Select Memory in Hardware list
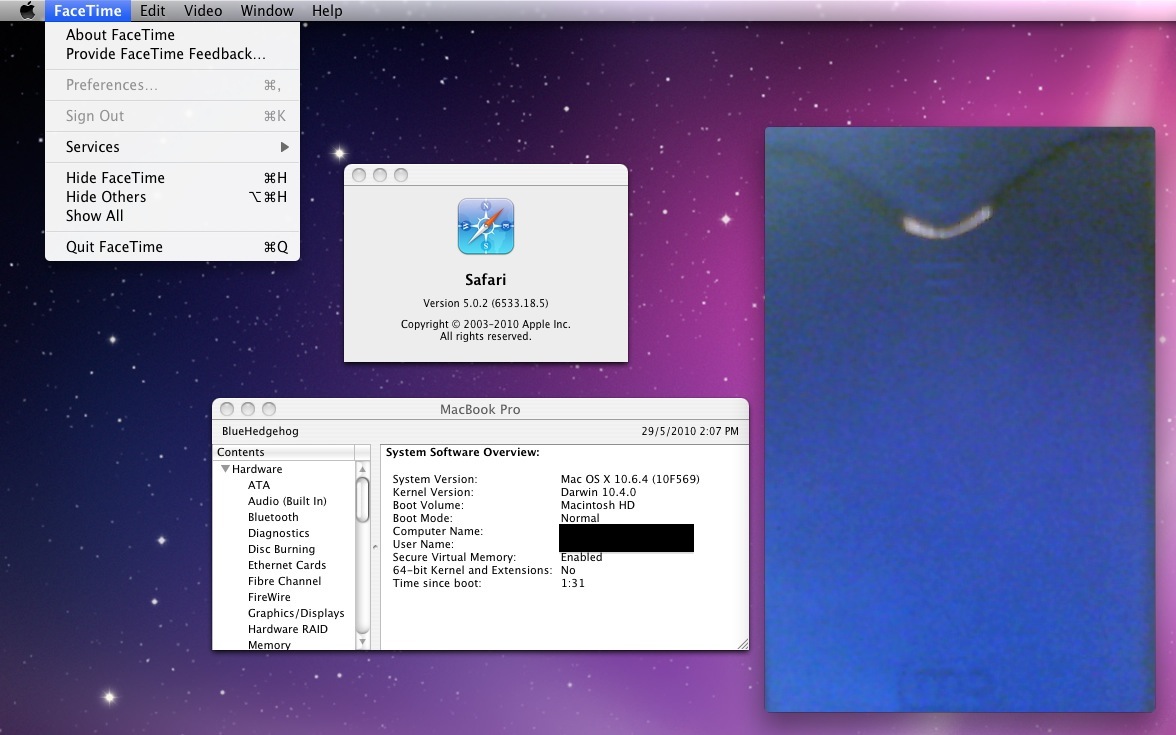This screenshot has height=735, width=1176. (x=269, y=645)
